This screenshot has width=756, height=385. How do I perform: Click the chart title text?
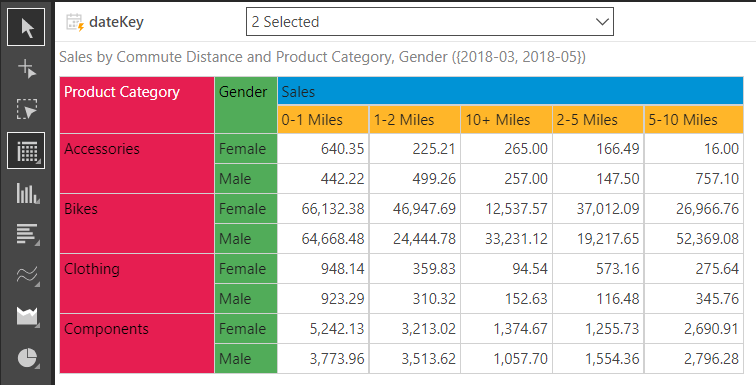pos(322,57)
